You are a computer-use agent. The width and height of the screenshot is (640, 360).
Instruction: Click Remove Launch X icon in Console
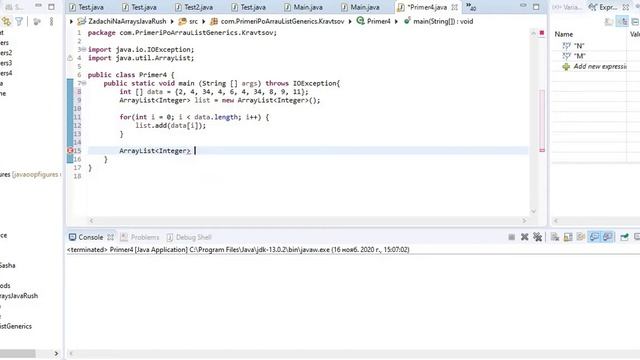click(524, 237)
